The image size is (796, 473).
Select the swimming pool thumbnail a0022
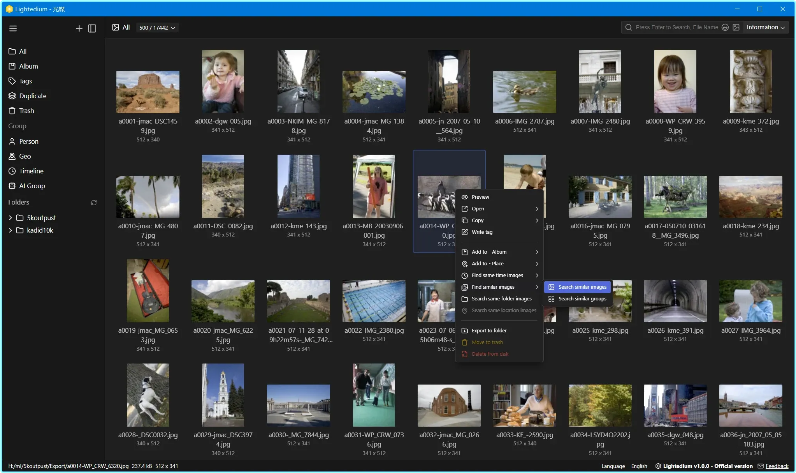pos(374,301)
